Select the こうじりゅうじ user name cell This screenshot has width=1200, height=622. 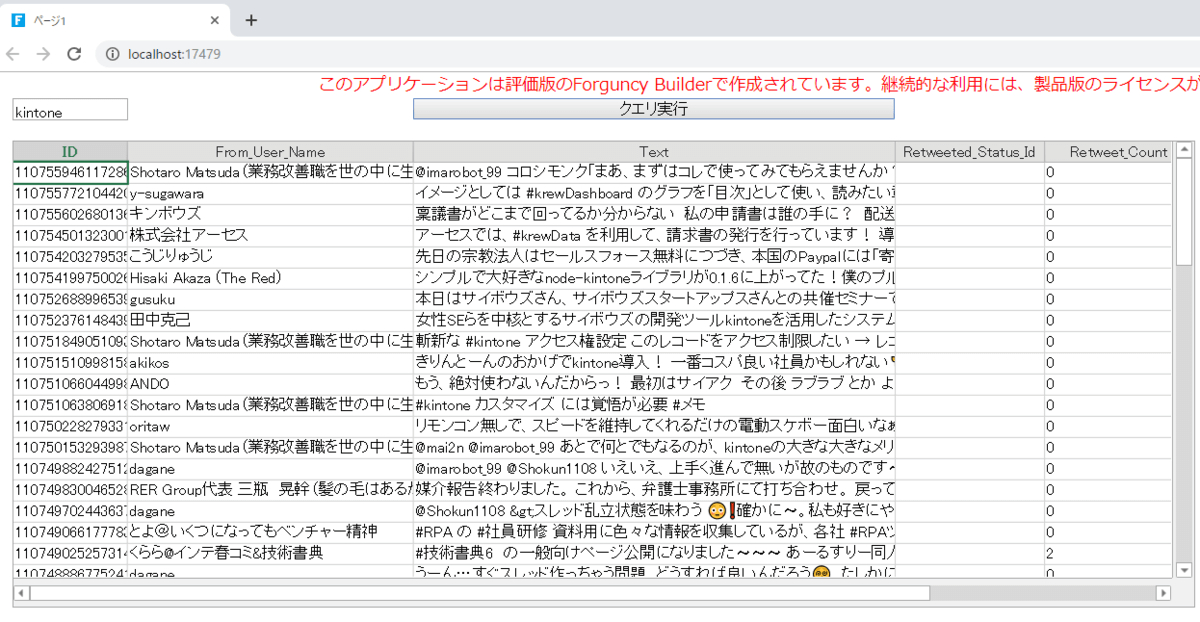tap(271, 257)
